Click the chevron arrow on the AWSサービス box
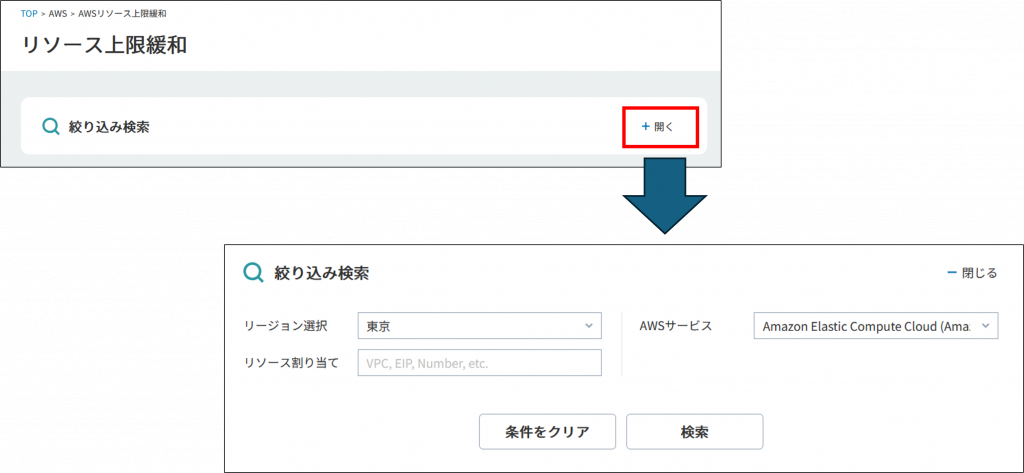Viewport: 1024px width, 473px height. point(985,326)
